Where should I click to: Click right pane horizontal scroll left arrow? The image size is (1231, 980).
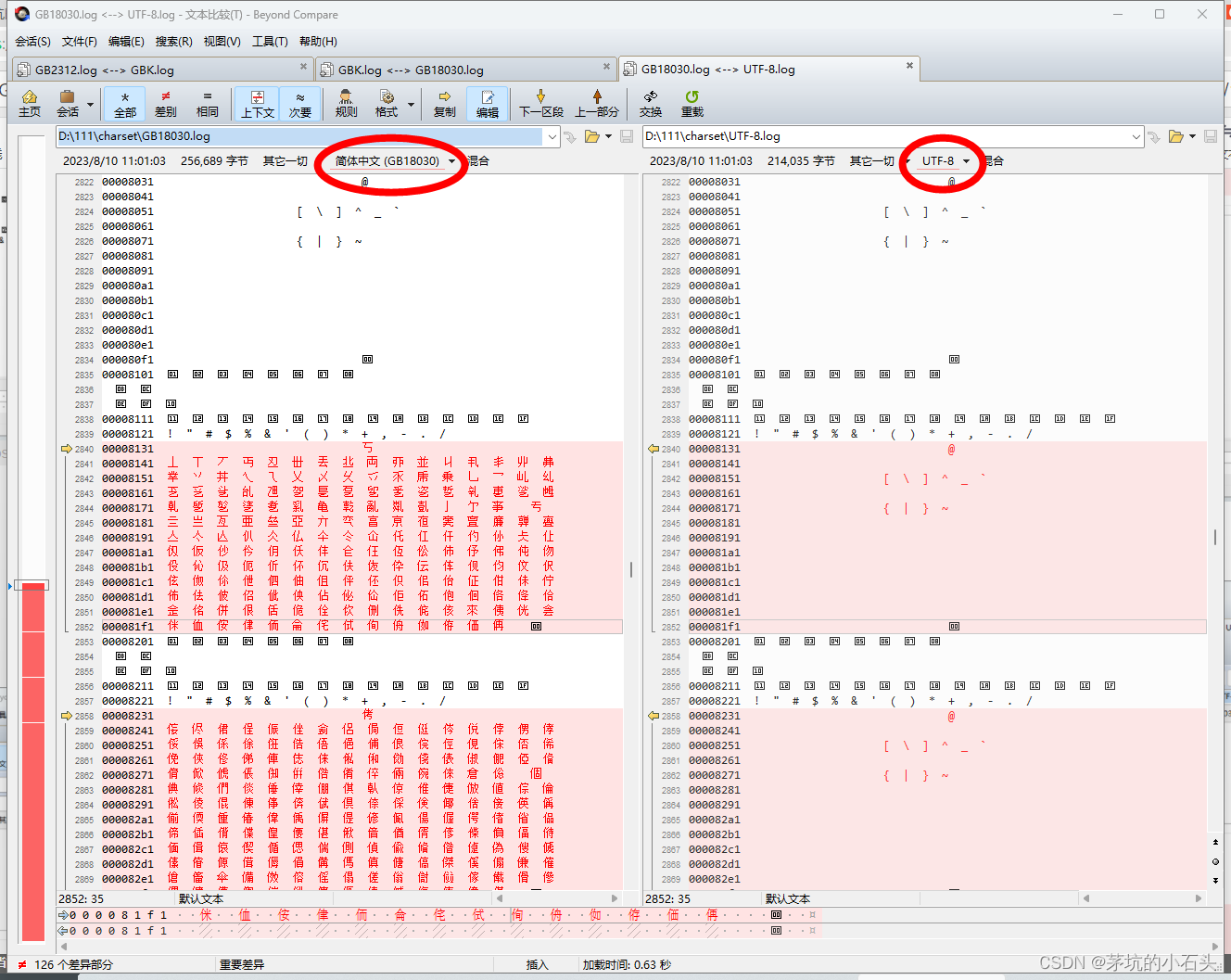coord(1085,898)
